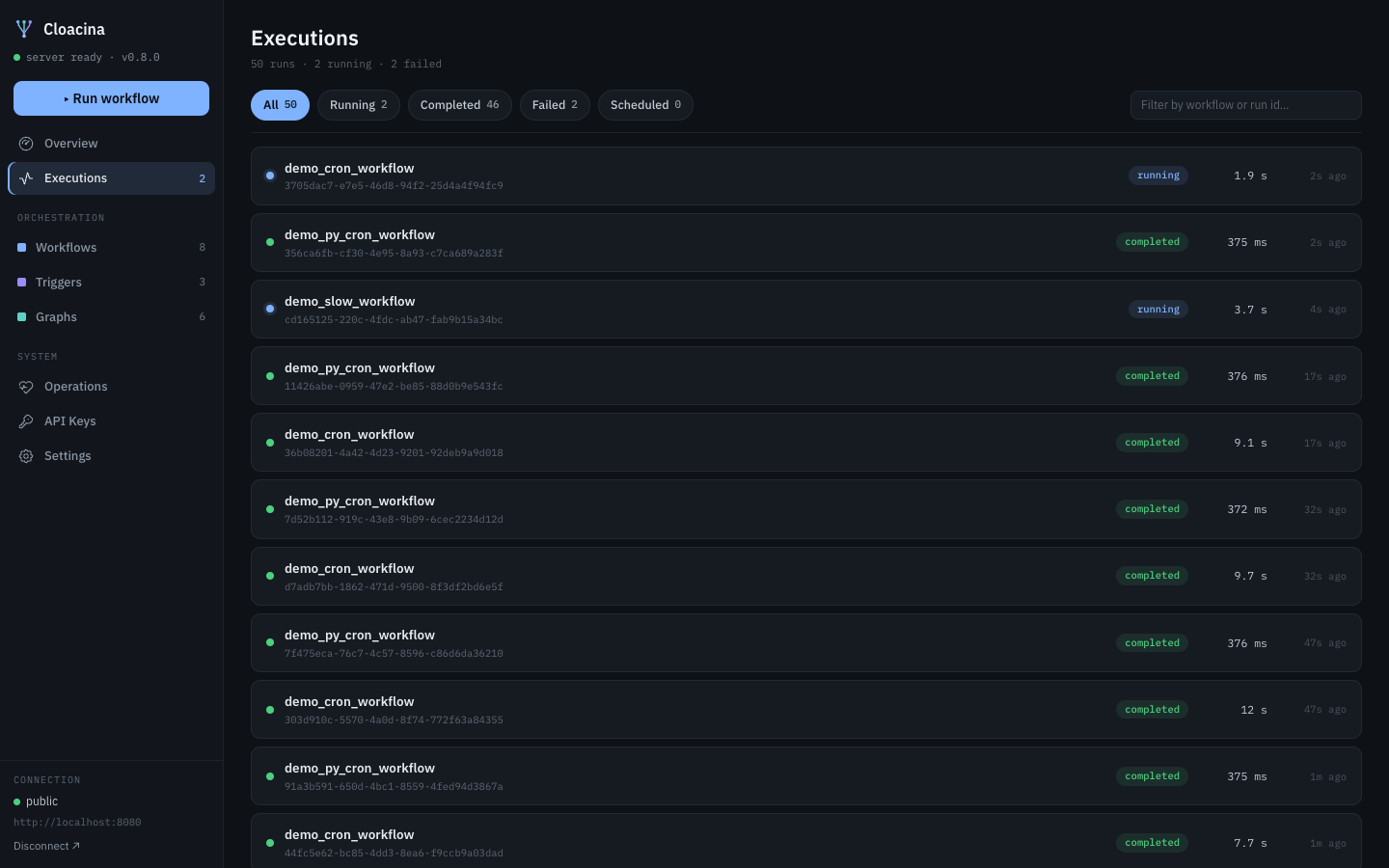Open Operations via its heartbeat icon
This screenshot has width=1389, height=868.
pyautogui.click(x=26, y=387)
